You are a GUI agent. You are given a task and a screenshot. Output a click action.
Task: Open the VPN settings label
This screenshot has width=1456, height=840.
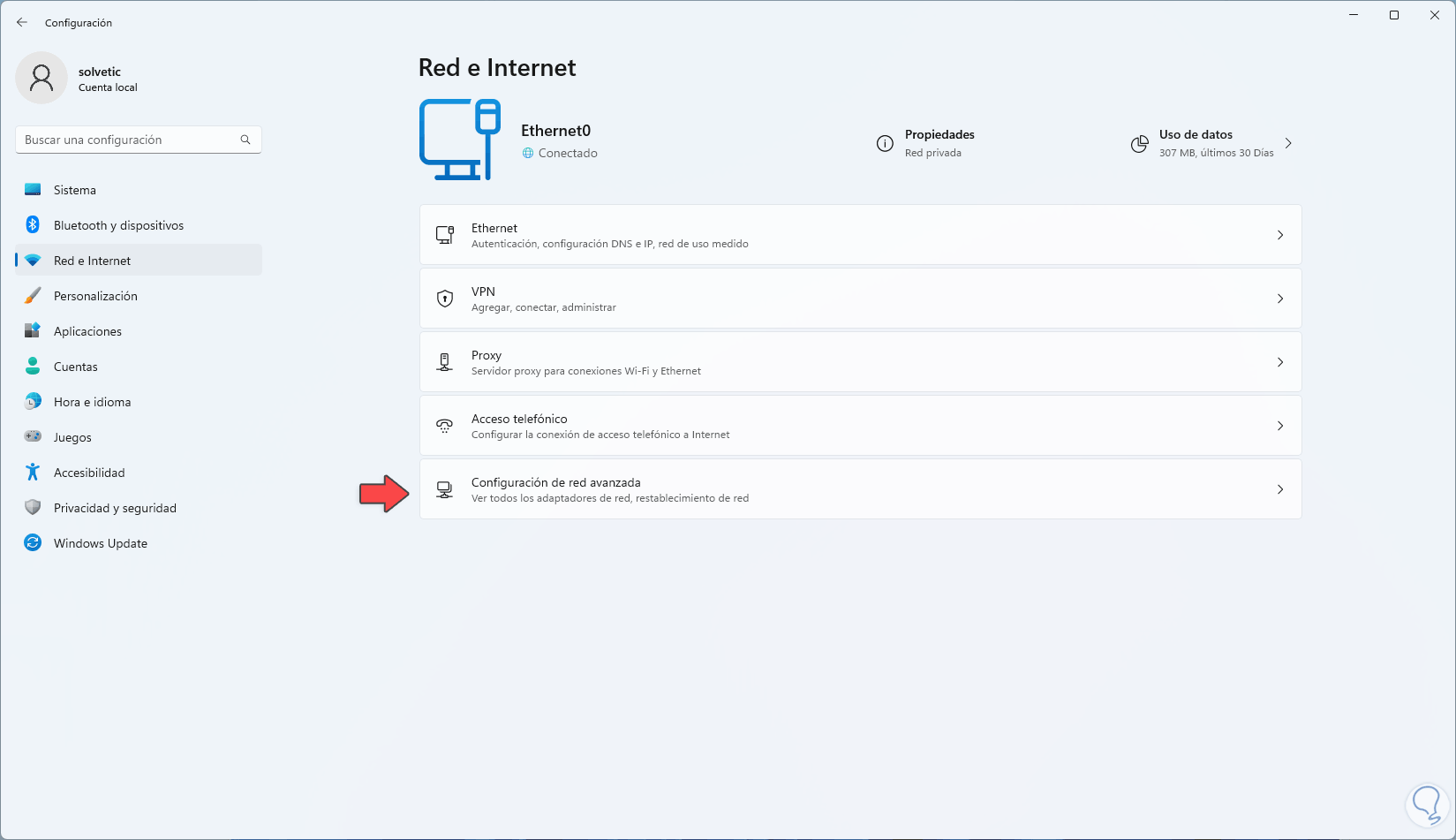(483, 291)
